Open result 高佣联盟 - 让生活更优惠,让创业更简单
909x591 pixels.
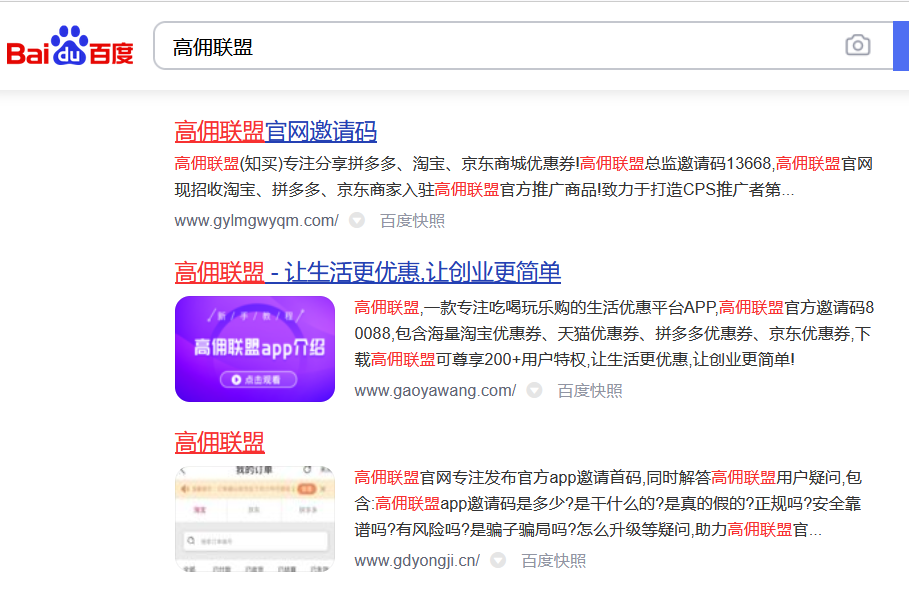click(368, 273)
